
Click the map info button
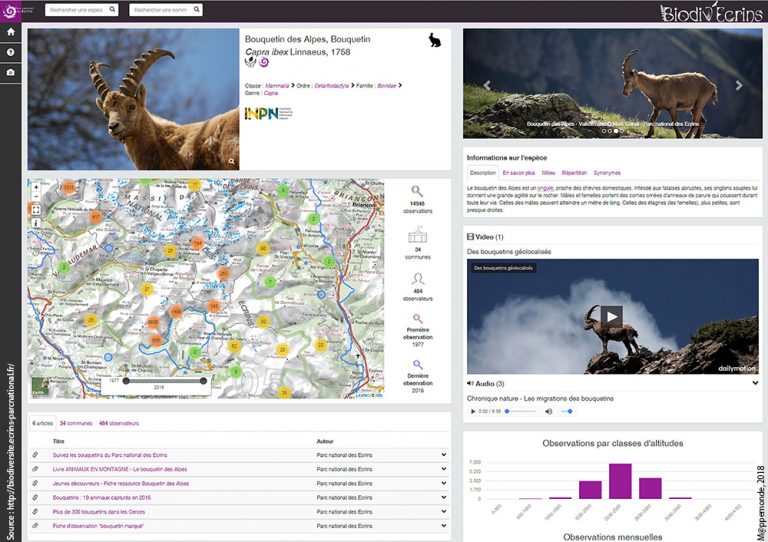click(36, 223)
